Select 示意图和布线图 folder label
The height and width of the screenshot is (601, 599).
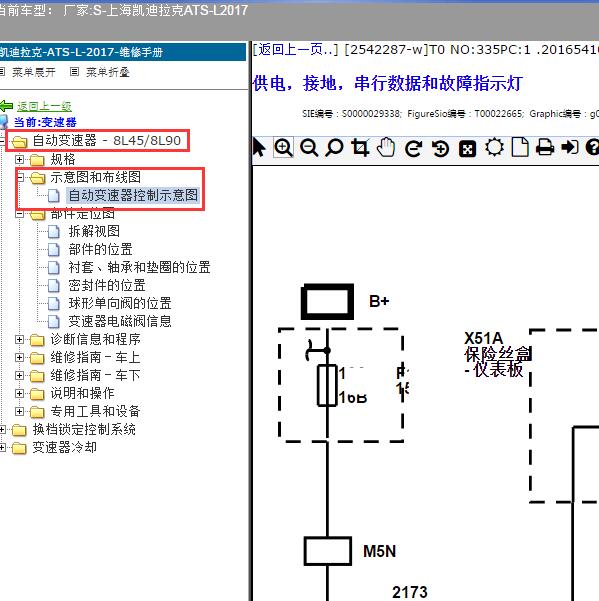pyautogui.click(x=95, y=177)
